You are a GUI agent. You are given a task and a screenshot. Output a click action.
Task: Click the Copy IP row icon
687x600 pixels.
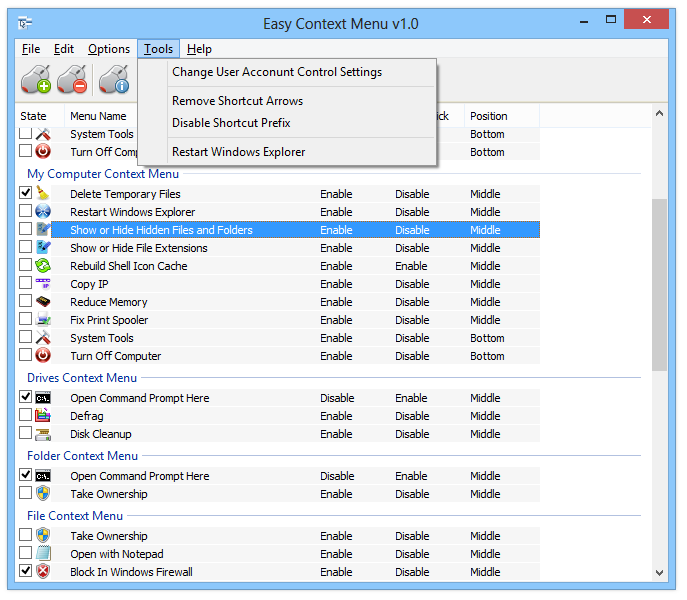point(43,283)
